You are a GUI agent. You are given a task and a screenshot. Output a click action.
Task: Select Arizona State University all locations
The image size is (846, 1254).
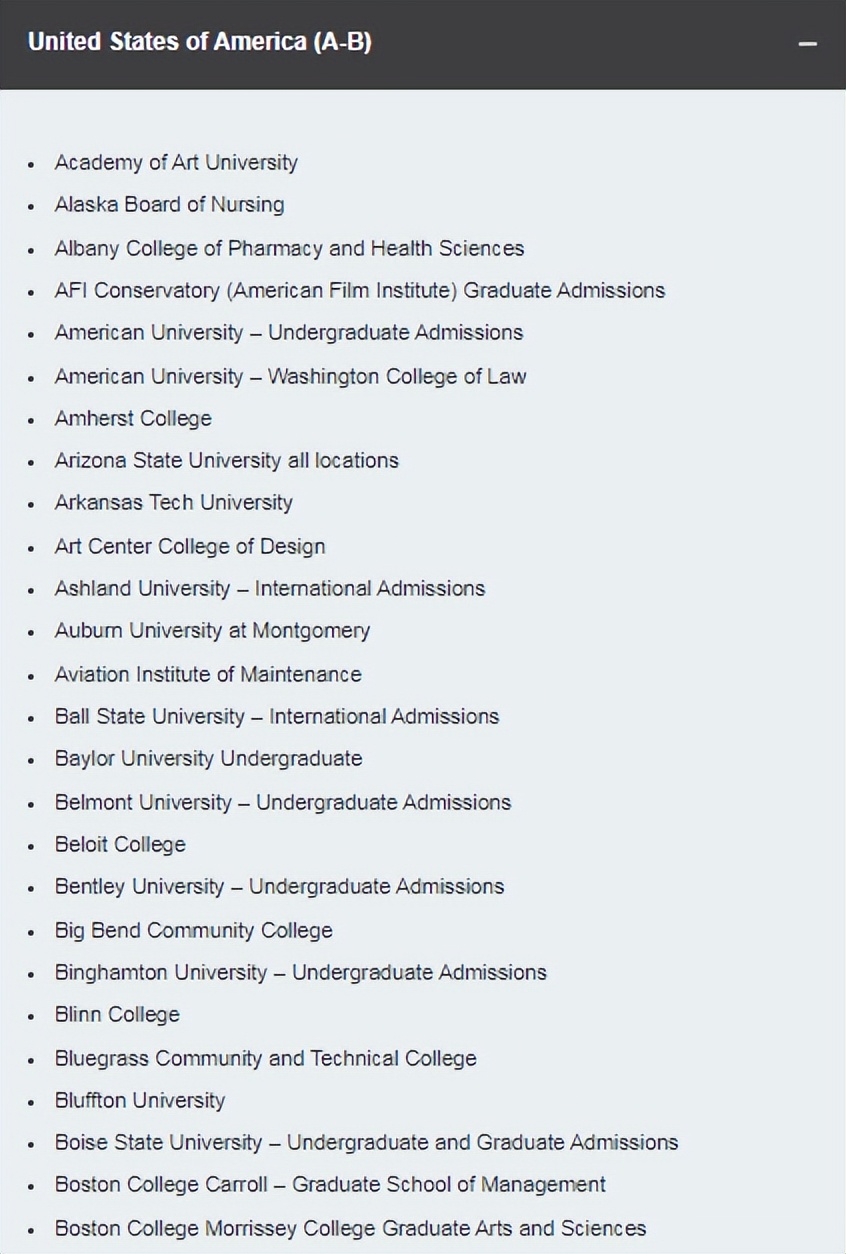[226, 461]
